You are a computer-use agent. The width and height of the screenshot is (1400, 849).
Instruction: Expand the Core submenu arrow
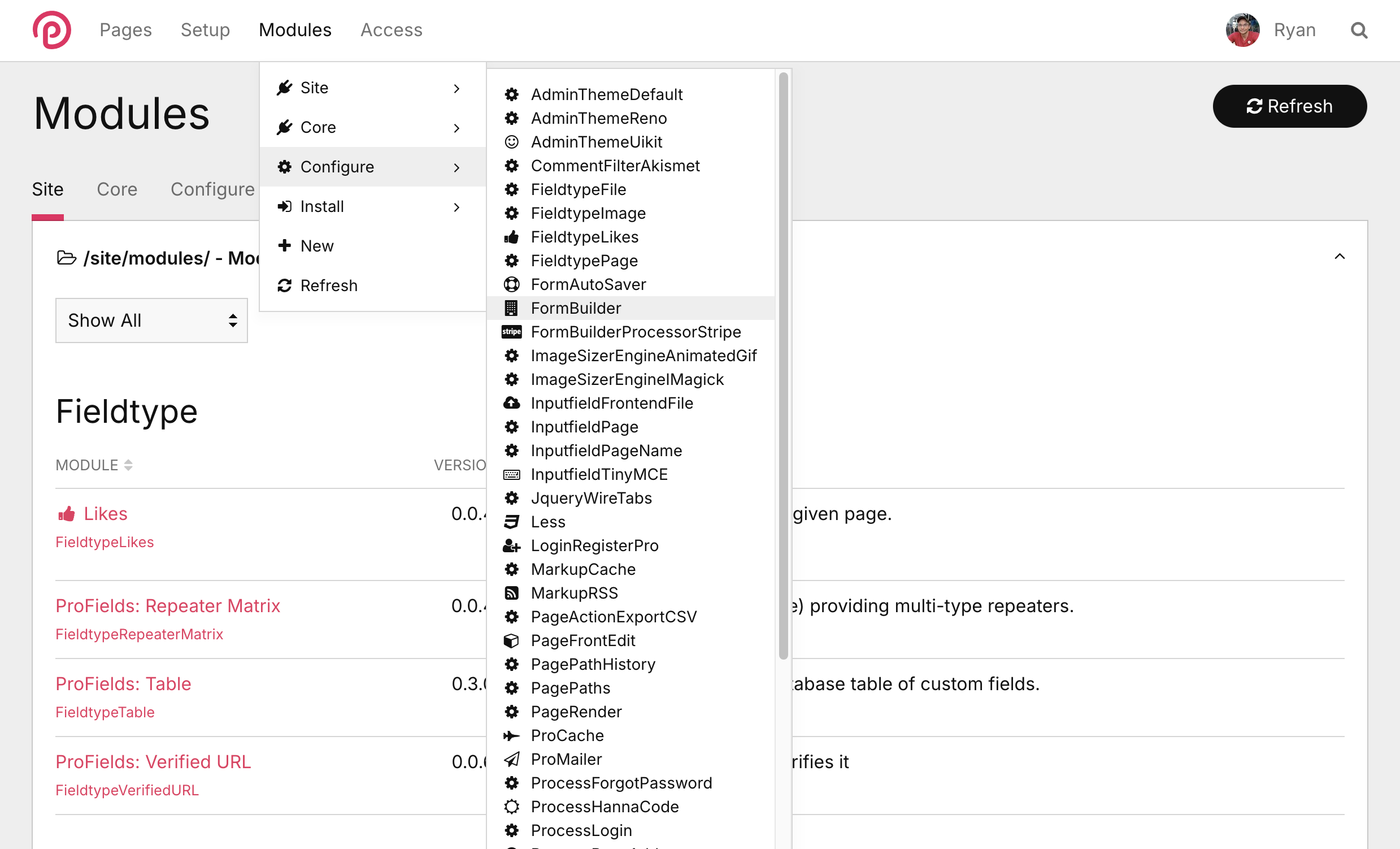pyautogui.click(x=456, y=128)
